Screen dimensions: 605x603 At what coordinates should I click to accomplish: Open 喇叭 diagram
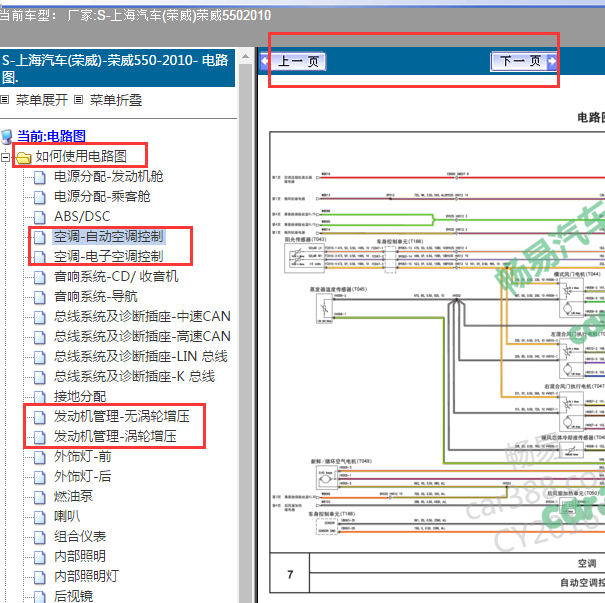coord(67,517)
